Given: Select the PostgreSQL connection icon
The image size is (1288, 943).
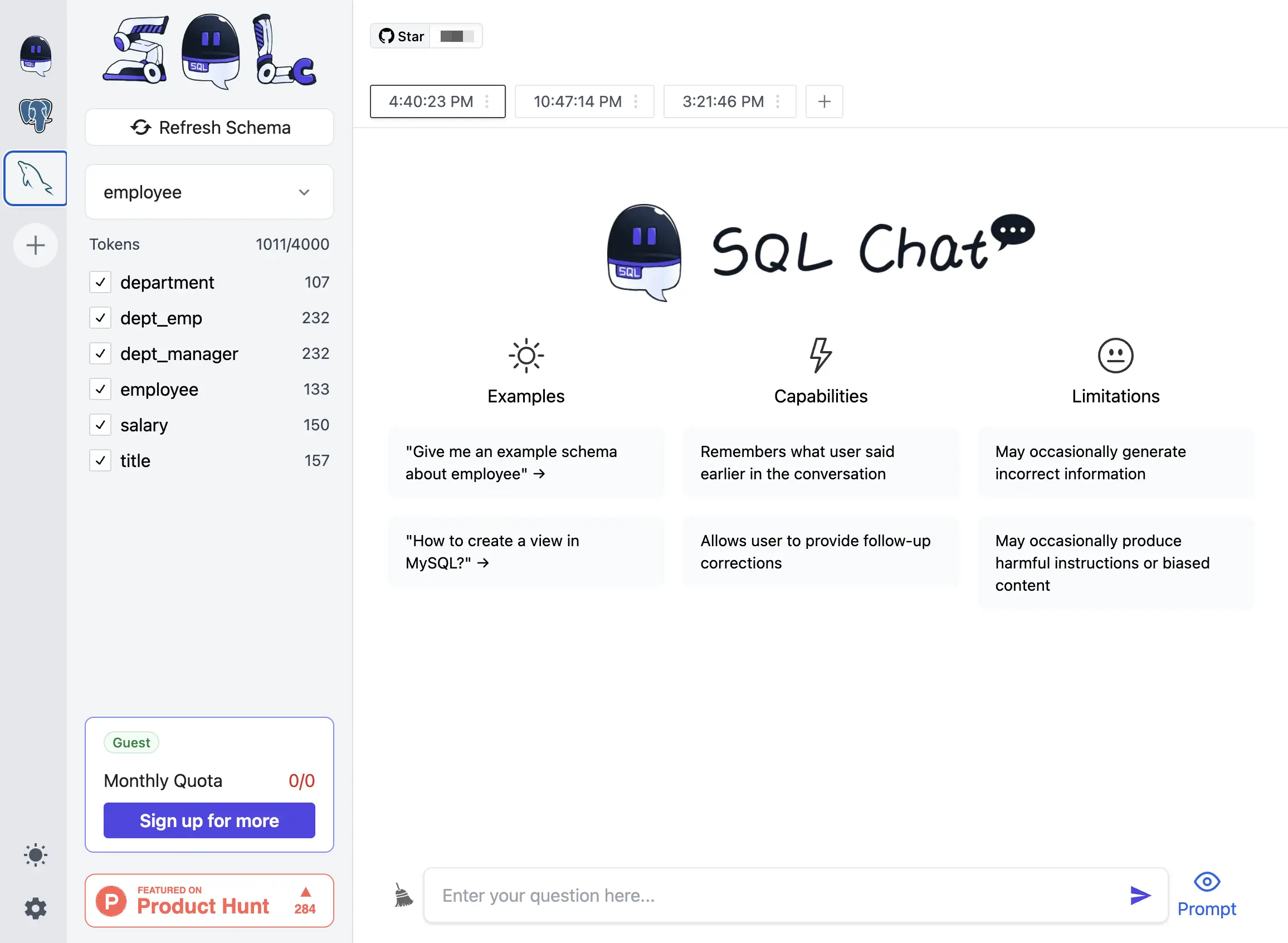Looking at the screenshot, I should (x=35, y=116).
